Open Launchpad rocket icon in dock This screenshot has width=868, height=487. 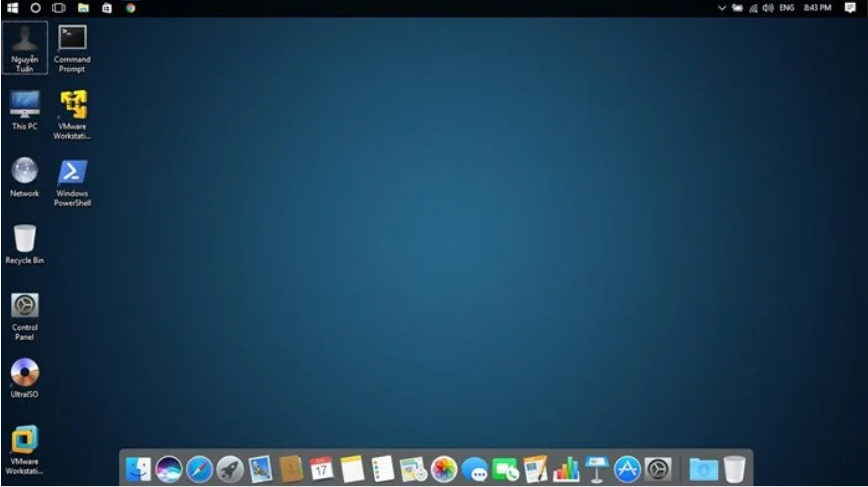(x=230, y=469)
